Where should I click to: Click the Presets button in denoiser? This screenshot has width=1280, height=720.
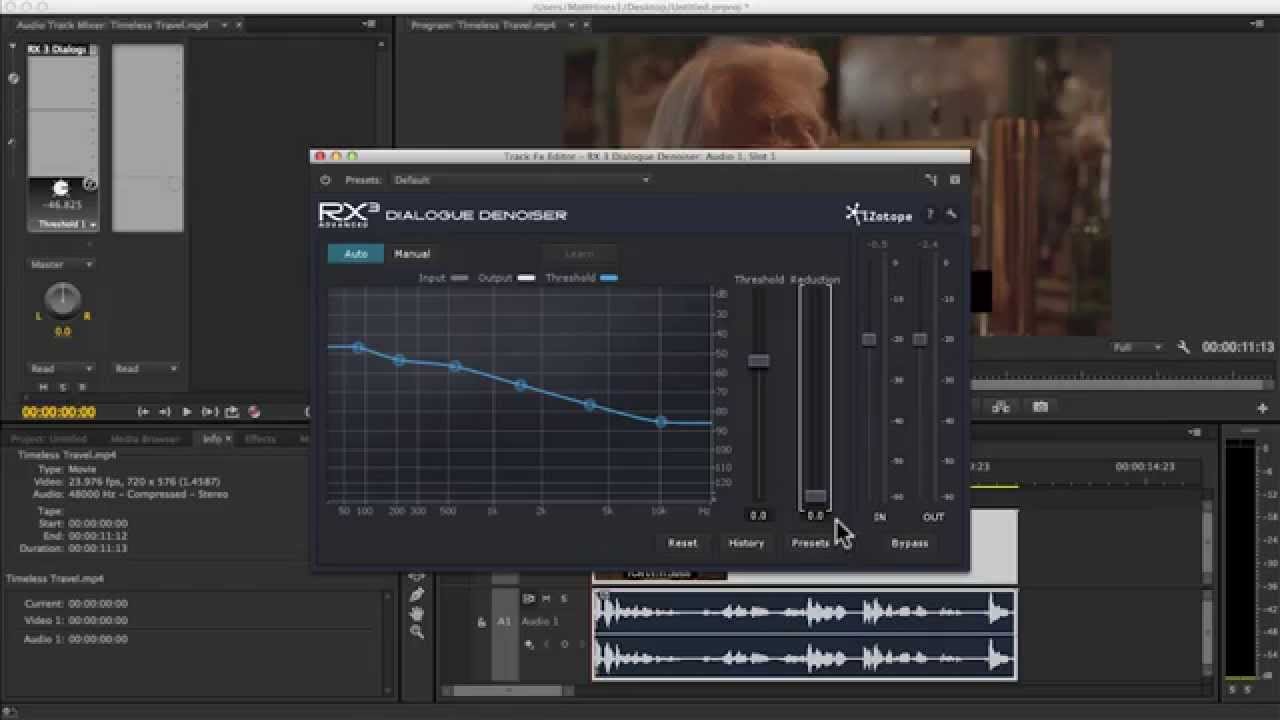tap(810, 543)
